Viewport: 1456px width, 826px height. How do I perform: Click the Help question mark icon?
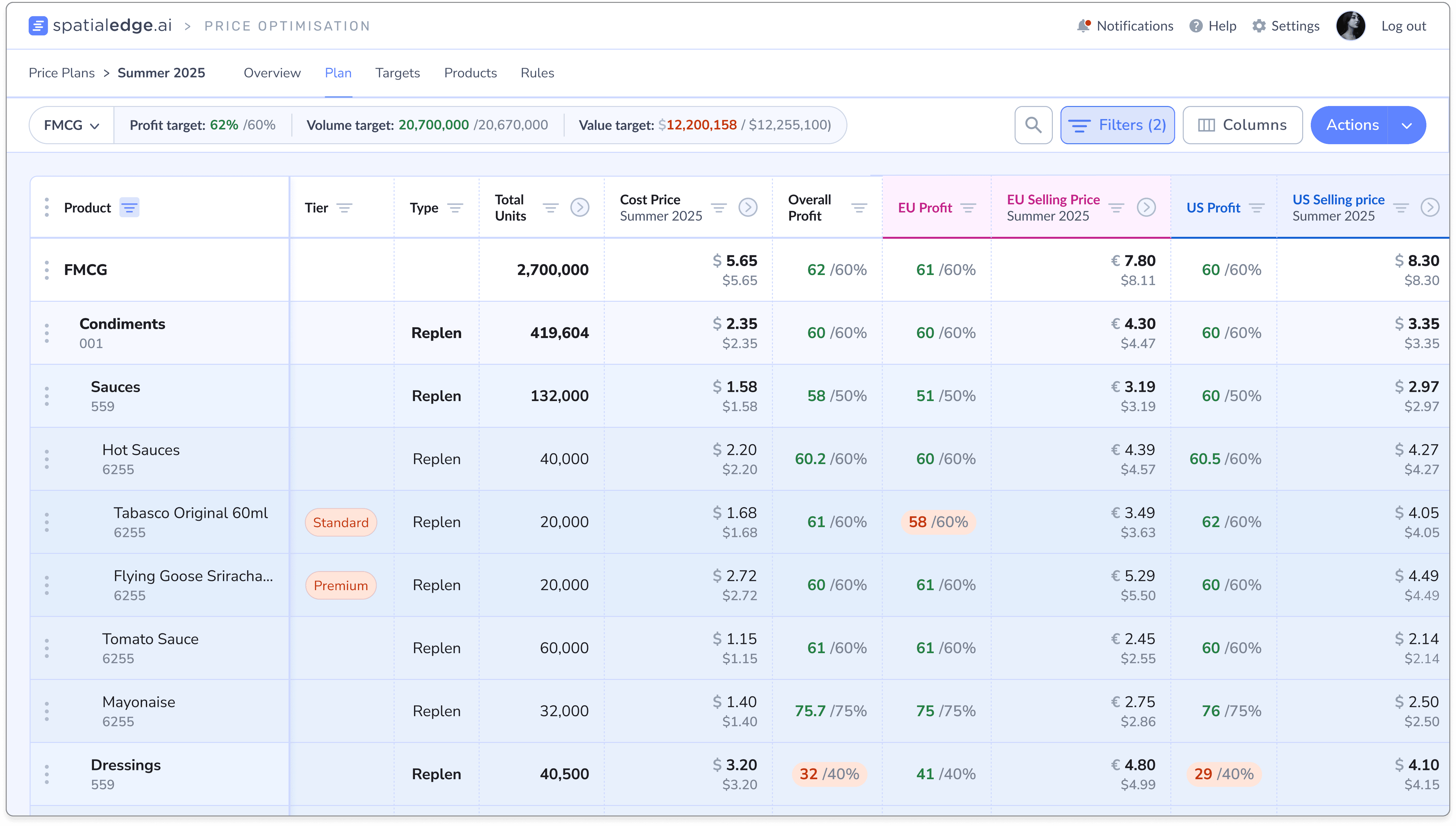click(x=1195, y=26)
